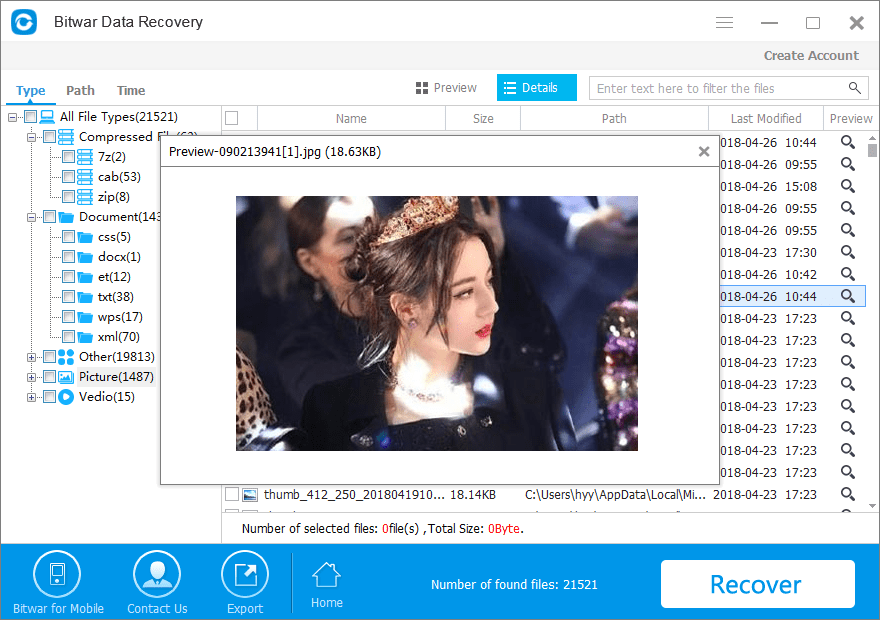Screen dimensions: 880x620
Task: Click the Picture category image icon
Action: 66,377
